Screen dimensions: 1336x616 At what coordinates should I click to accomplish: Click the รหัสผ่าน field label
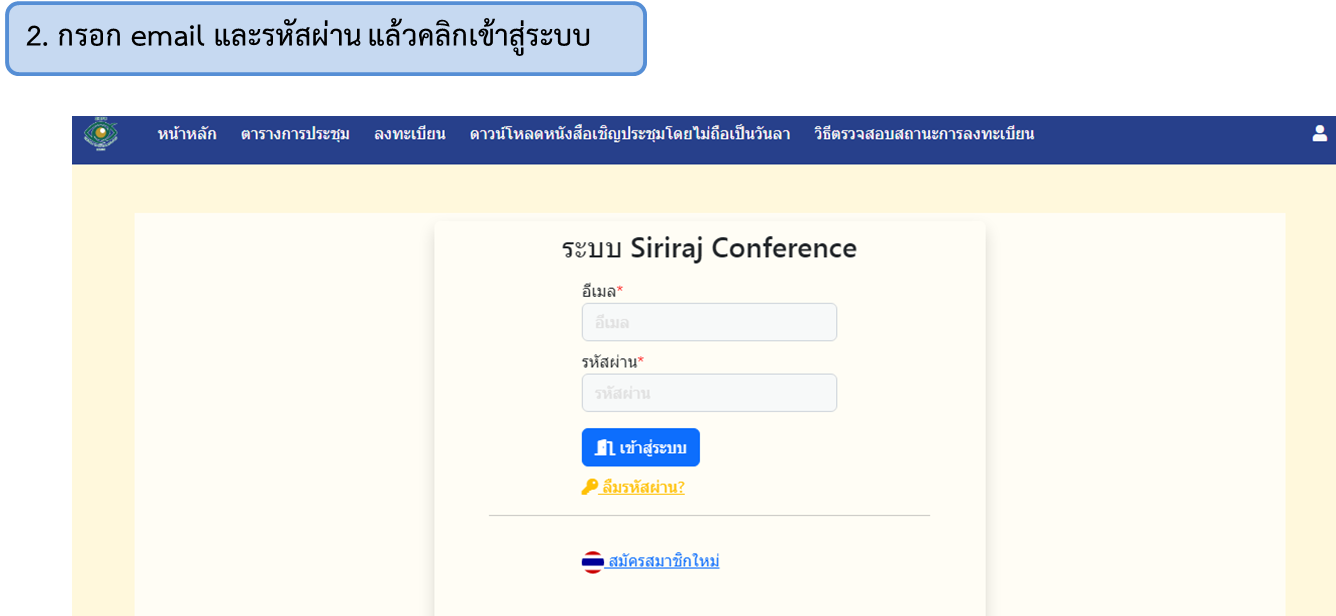pyautogui.click(x=609, y=362)
